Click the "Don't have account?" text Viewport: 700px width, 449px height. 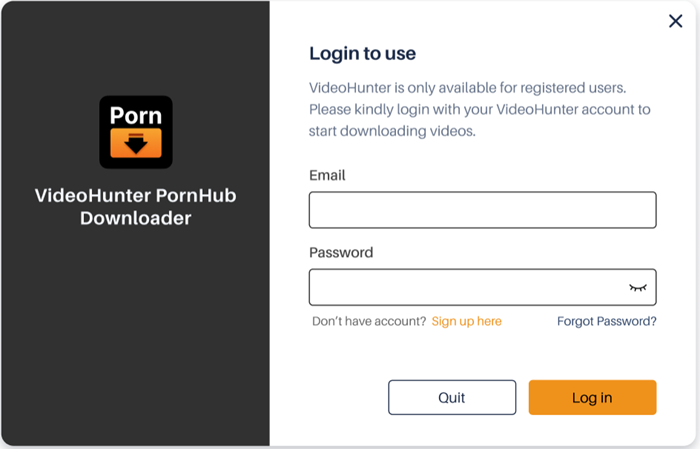(369, 321)
